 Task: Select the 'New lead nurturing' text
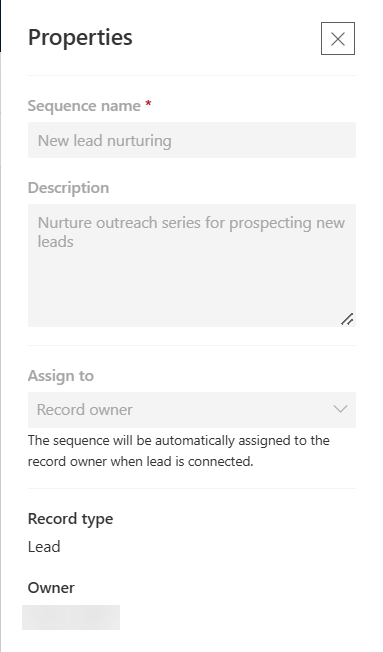point(104,141)
